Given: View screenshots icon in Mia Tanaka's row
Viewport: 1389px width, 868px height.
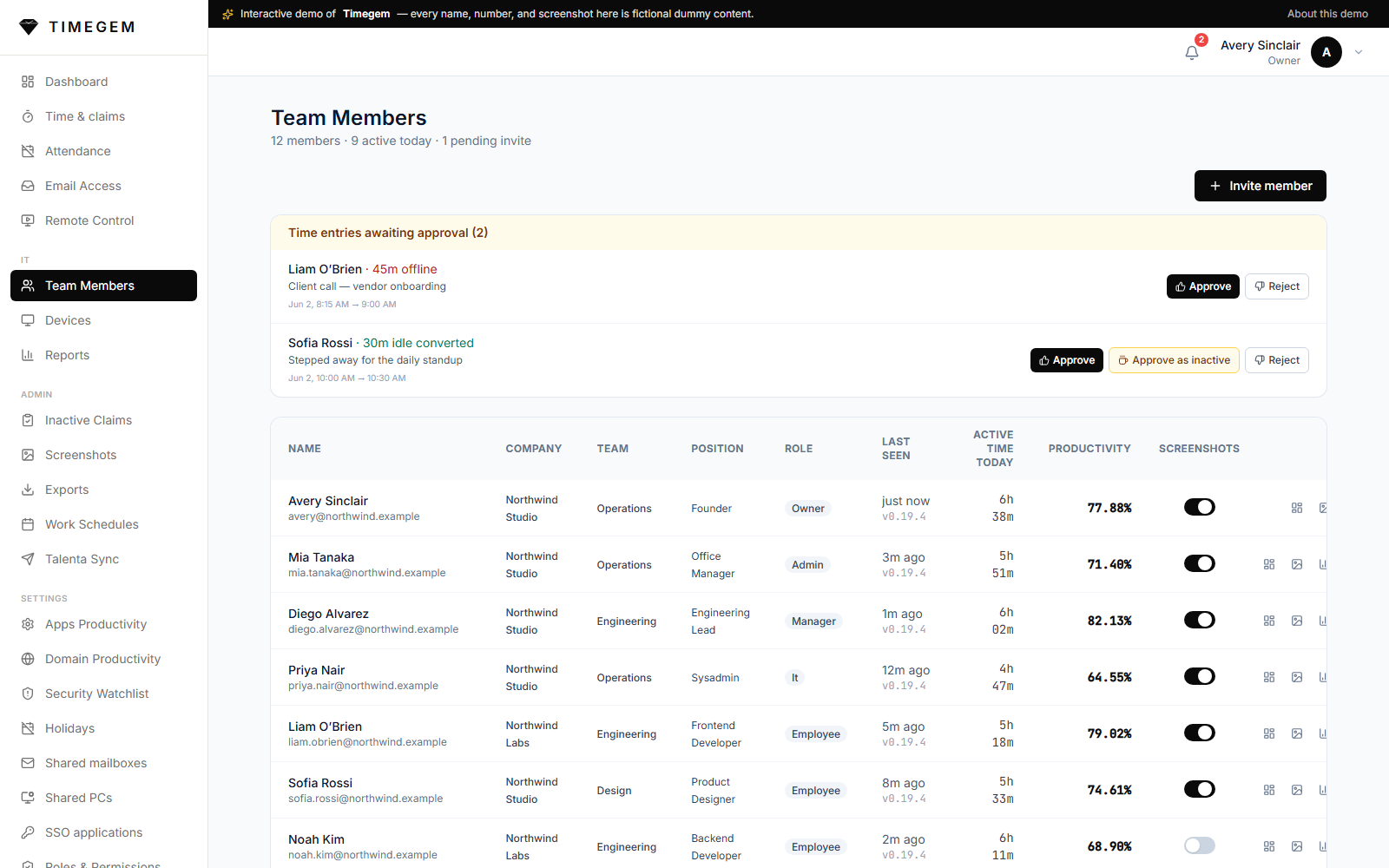Looking at the screenshot, I should tap(1297, 564).
